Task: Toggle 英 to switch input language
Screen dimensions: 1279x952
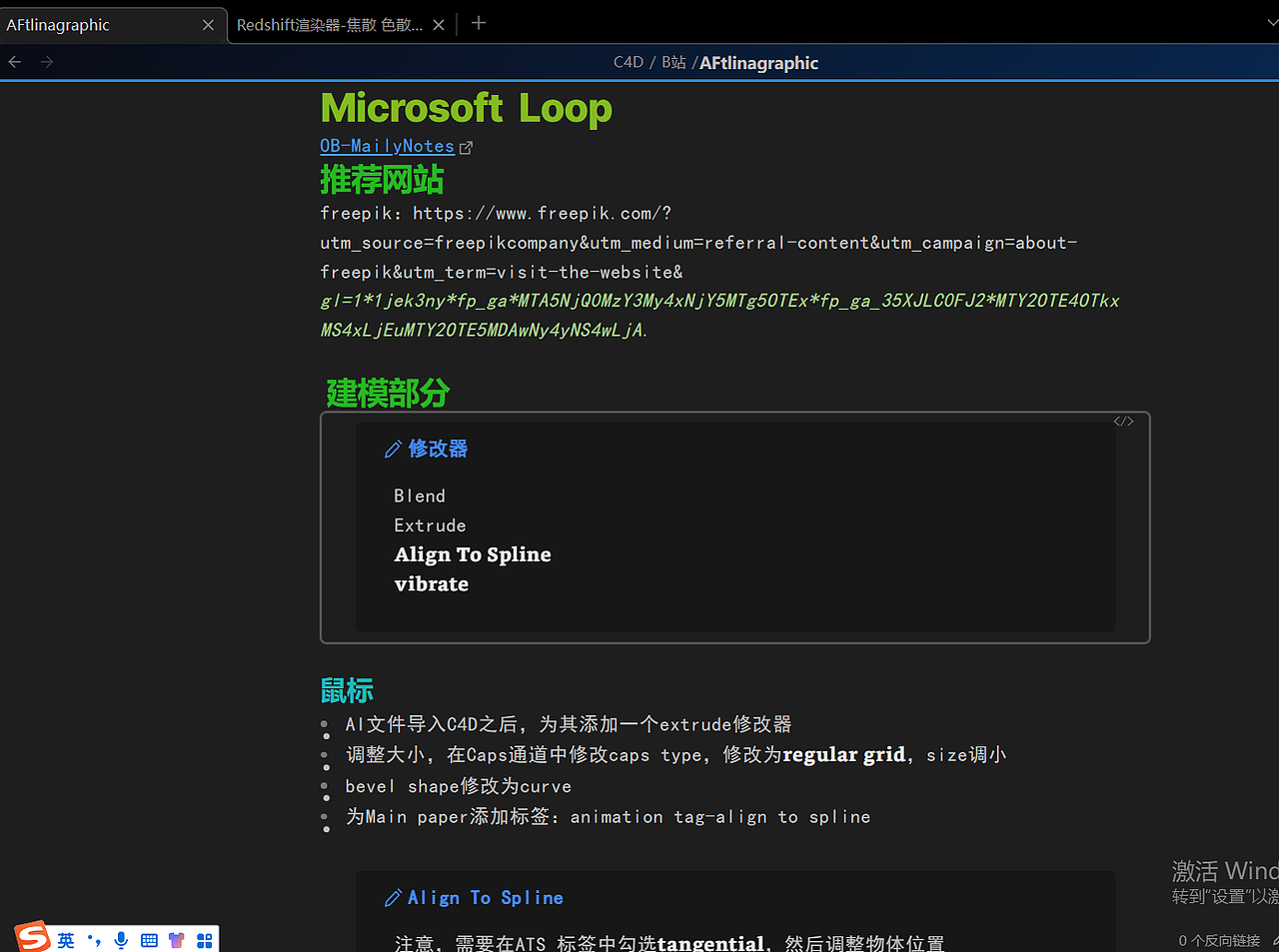Action: (x=65, y=939)
